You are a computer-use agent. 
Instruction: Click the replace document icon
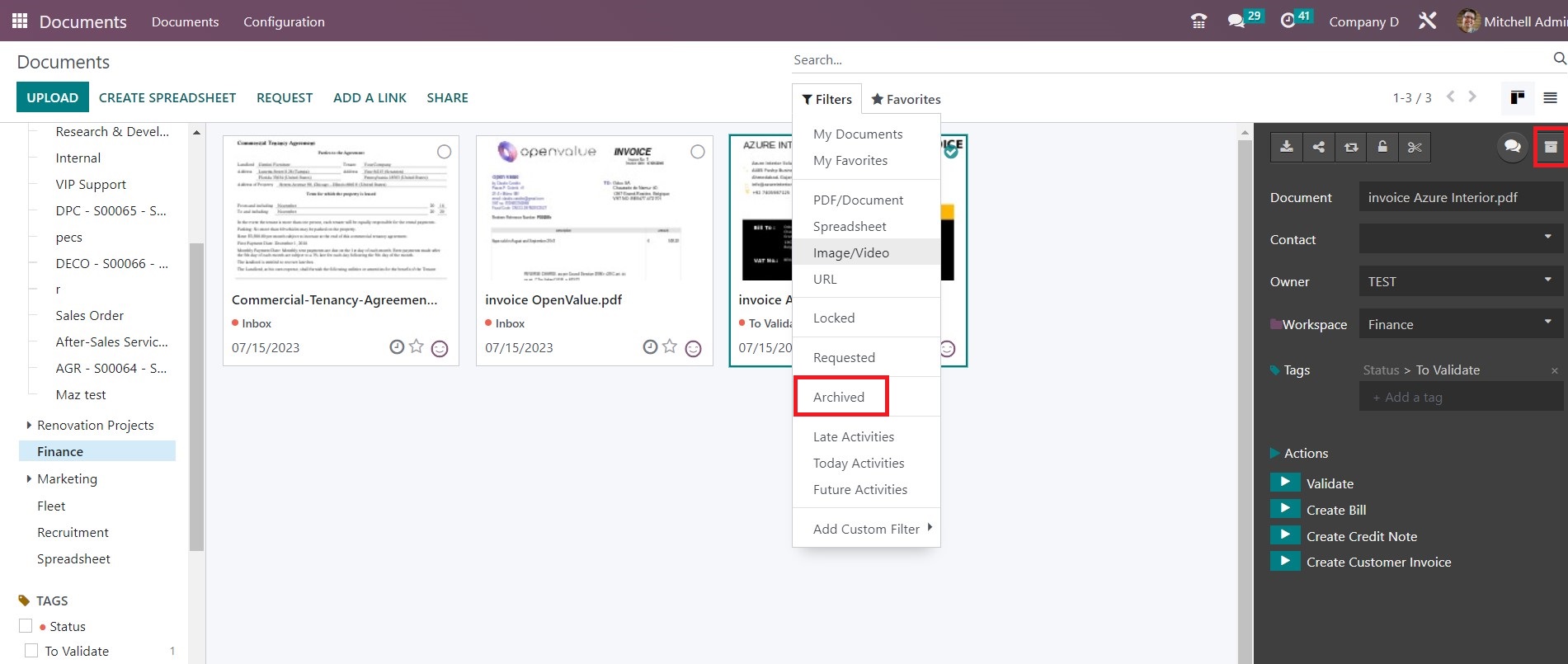pos(1351,147)
